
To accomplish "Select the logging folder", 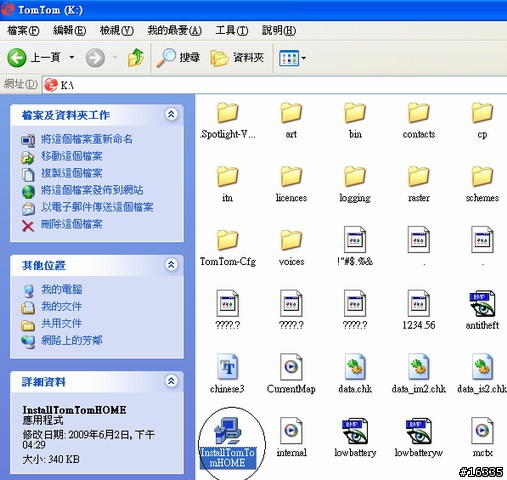I will click(355, 176).
